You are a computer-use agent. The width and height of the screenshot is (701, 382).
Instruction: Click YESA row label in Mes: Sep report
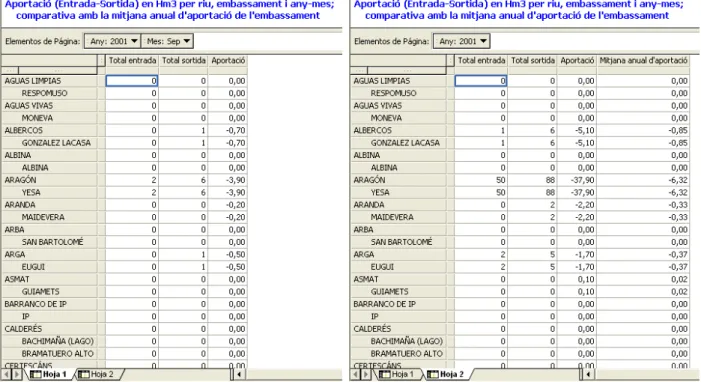tap(49, 193)
